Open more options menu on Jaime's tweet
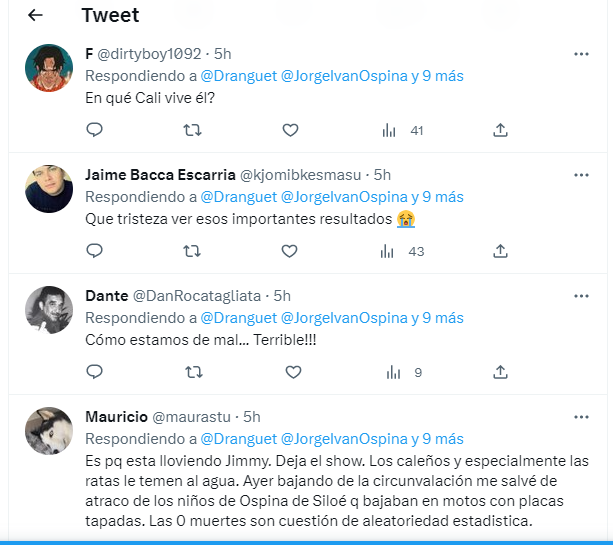 tap(581, 174)
